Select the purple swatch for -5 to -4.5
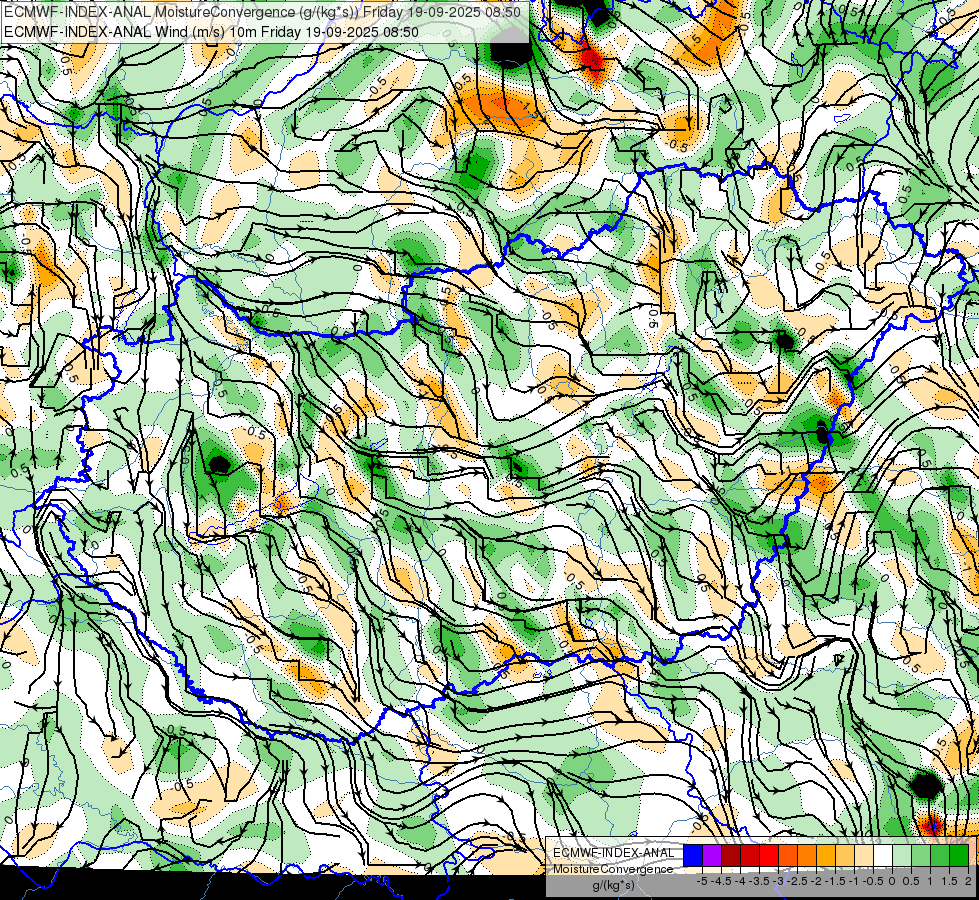This screenshot has height=900, width=979. (712, 855)
